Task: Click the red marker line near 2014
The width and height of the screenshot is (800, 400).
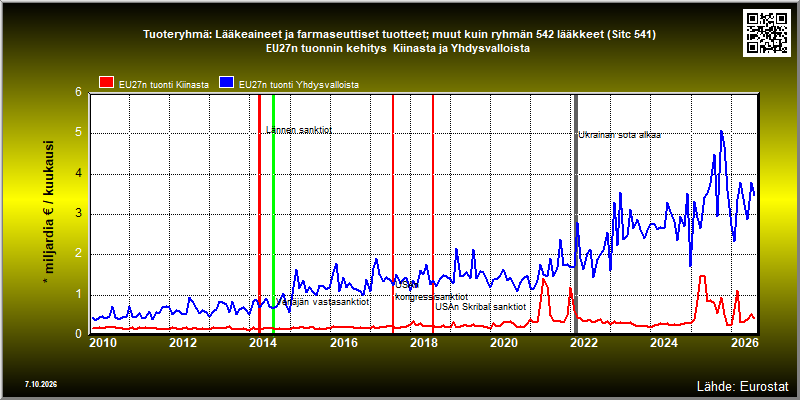Action: pyautogui.click(x=259, y=214)
